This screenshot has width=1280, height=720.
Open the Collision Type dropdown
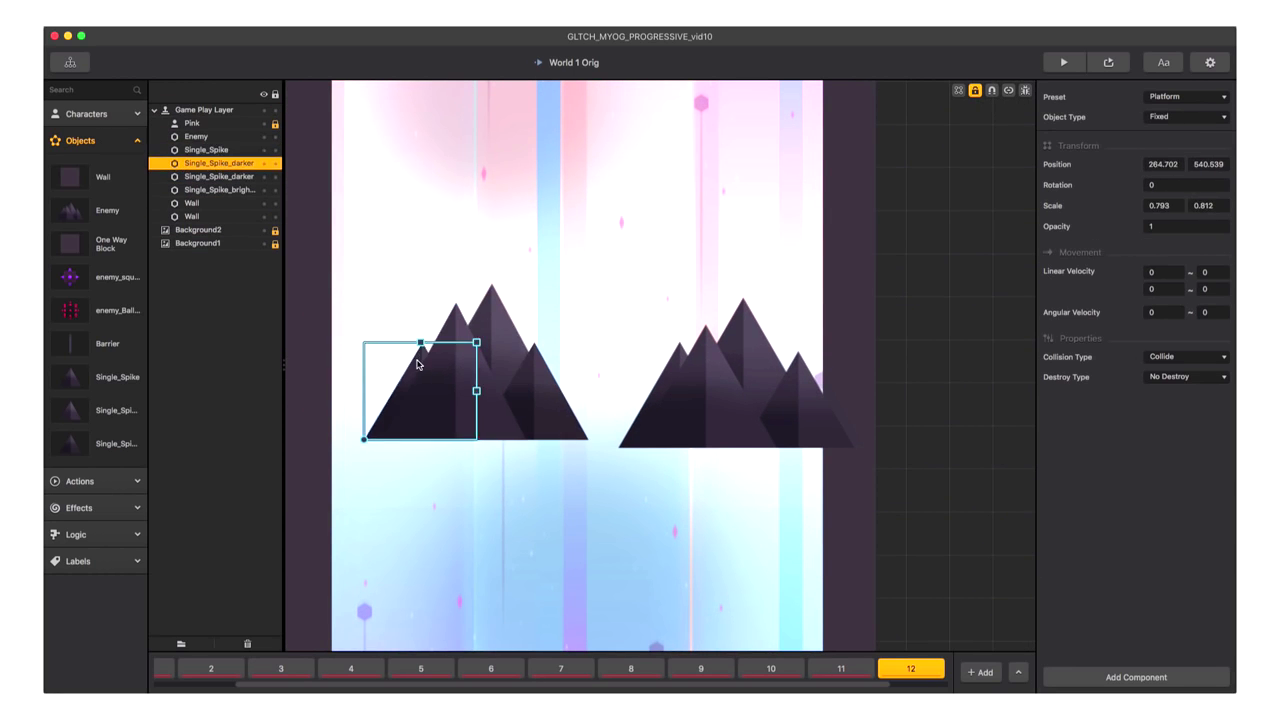(1187, 357)
